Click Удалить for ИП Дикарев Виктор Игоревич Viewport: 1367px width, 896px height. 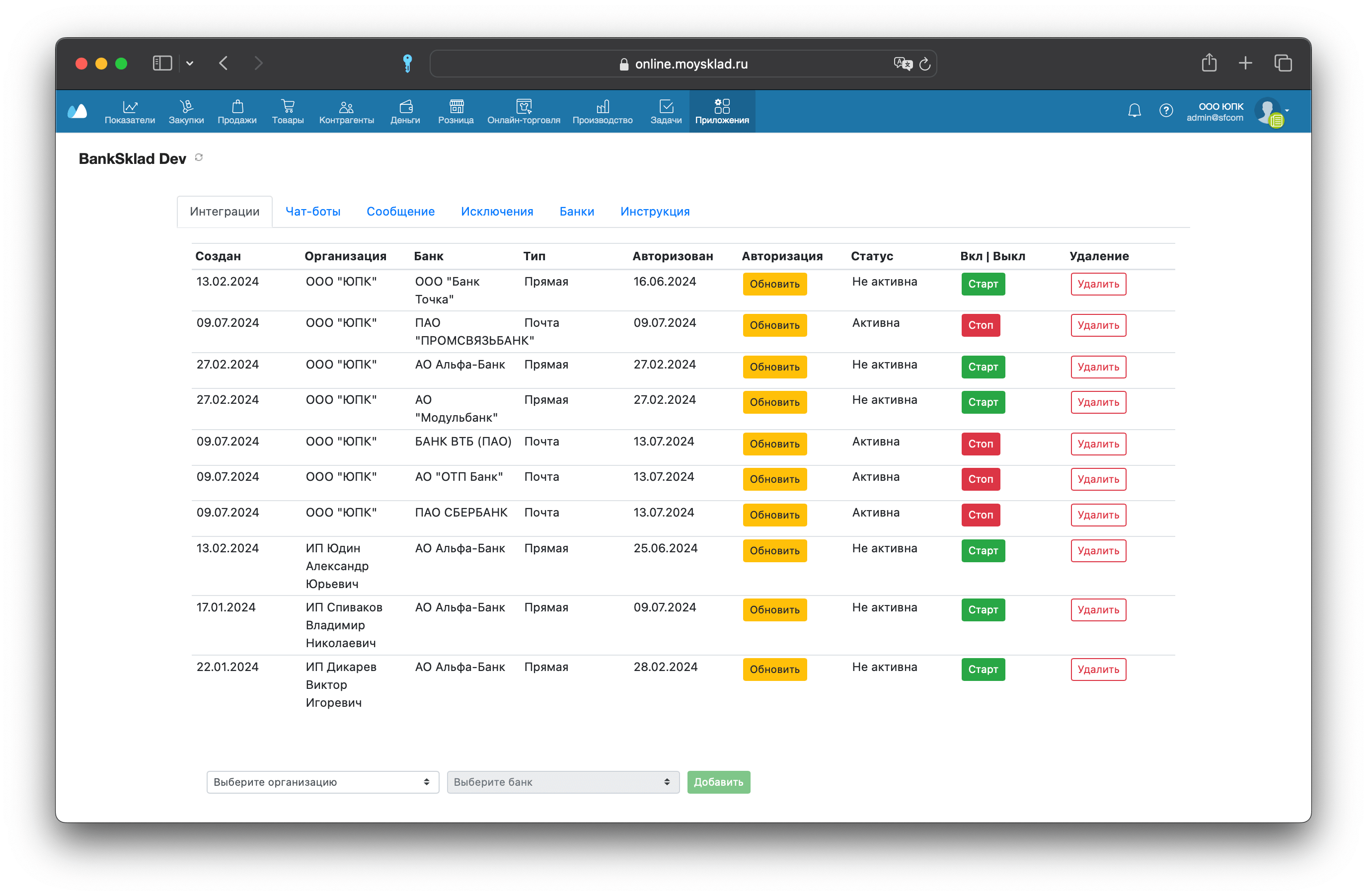coord(1098,669)
